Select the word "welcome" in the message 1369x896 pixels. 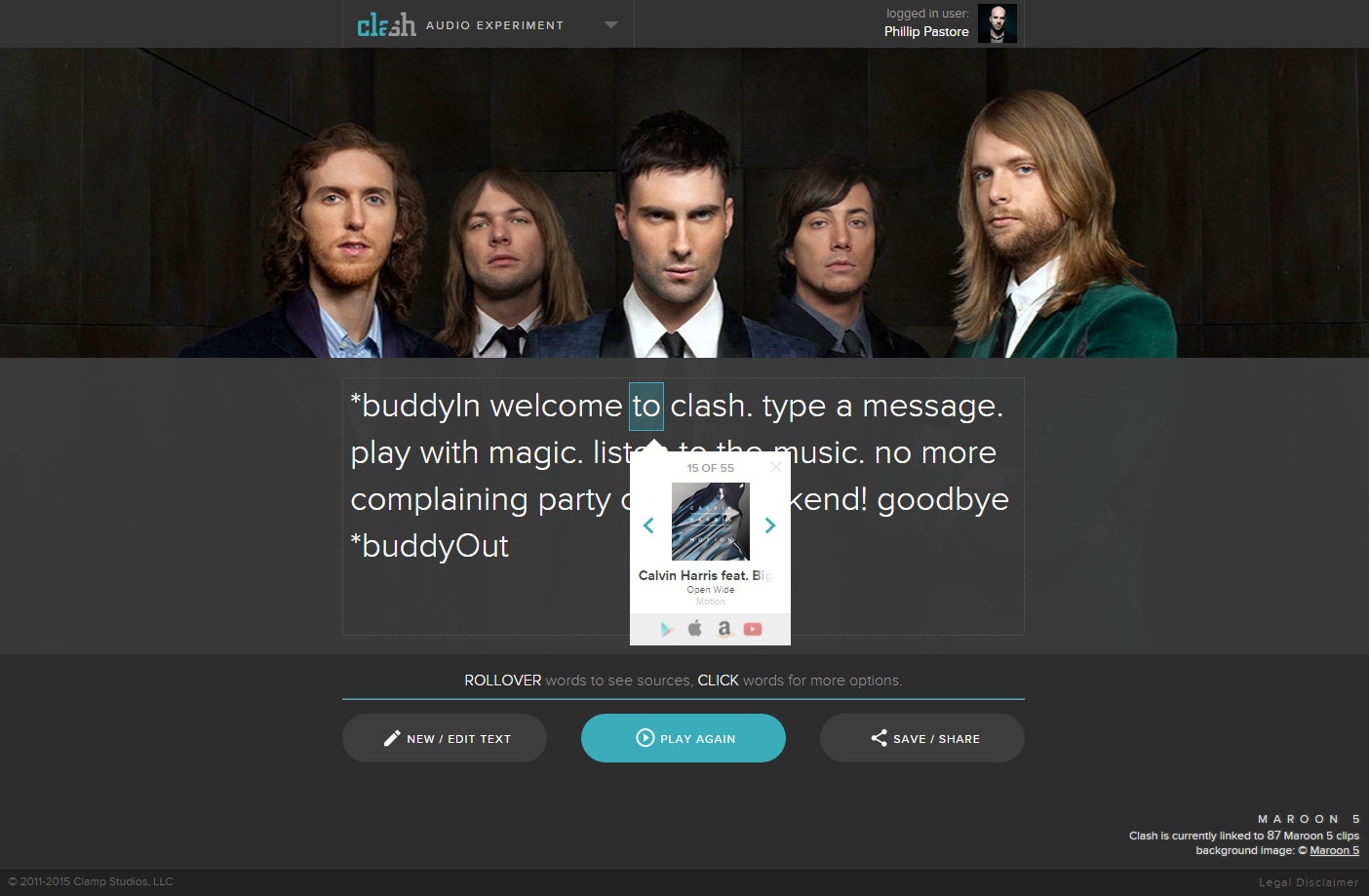556,406
